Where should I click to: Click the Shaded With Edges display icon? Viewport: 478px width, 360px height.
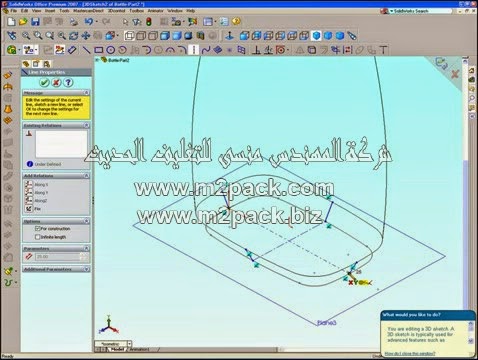pos(165,36)
